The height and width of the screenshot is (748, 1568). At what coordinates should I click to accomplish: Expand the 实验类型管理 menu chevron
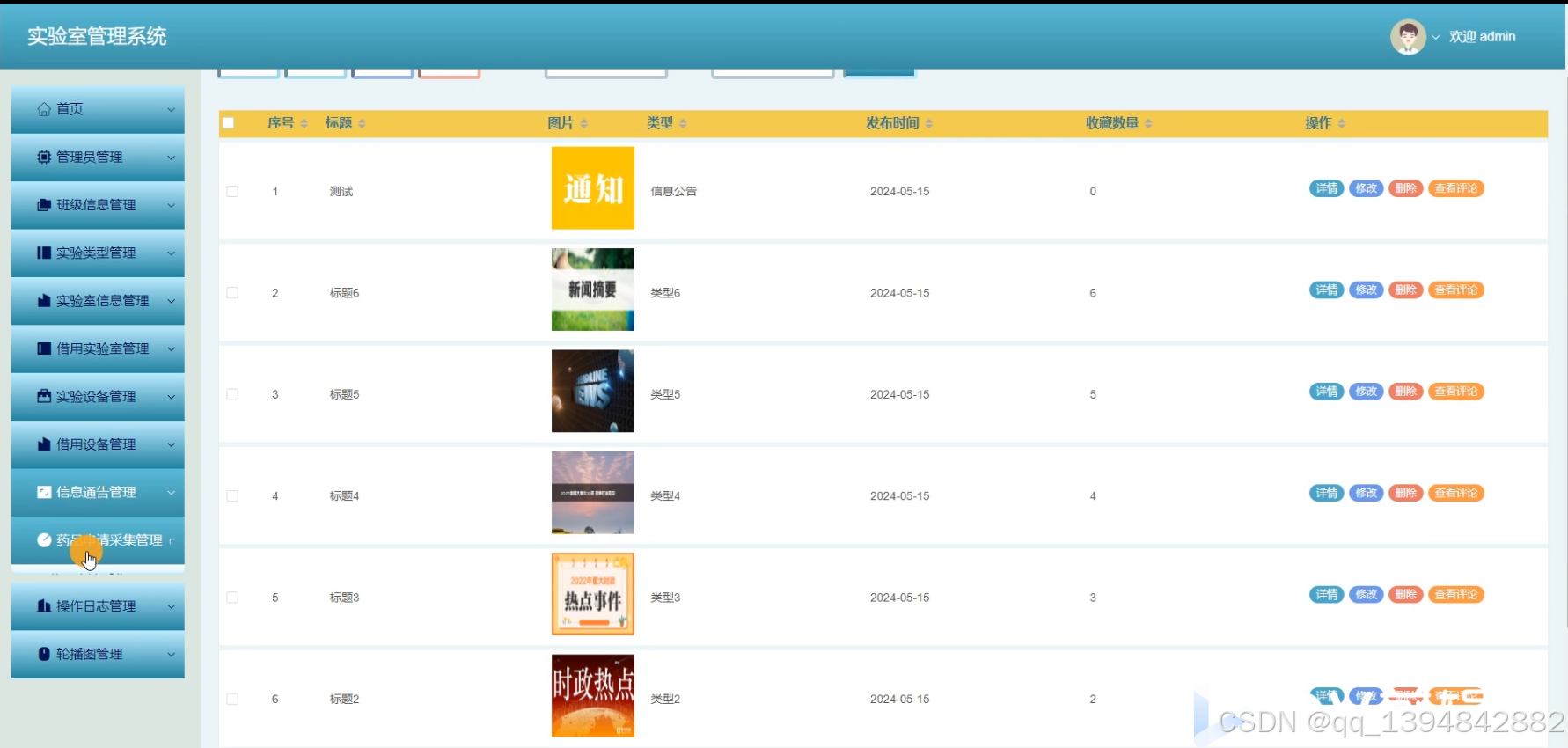pos(172,253)
